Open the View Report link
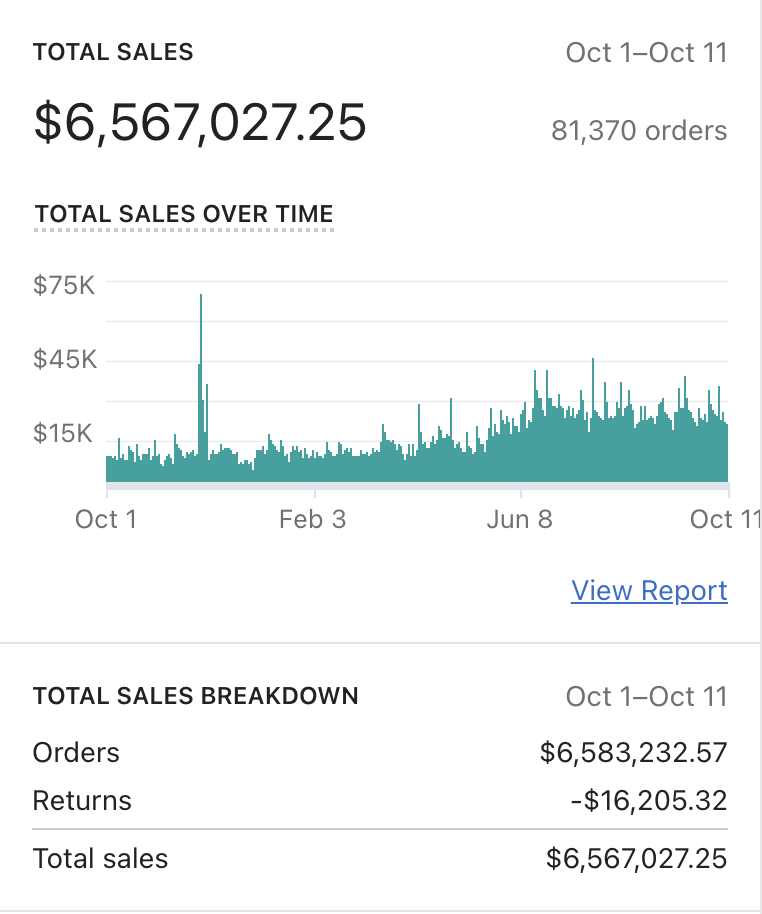The height and width of the screenshot is (914, 762). tap(649, 591)
